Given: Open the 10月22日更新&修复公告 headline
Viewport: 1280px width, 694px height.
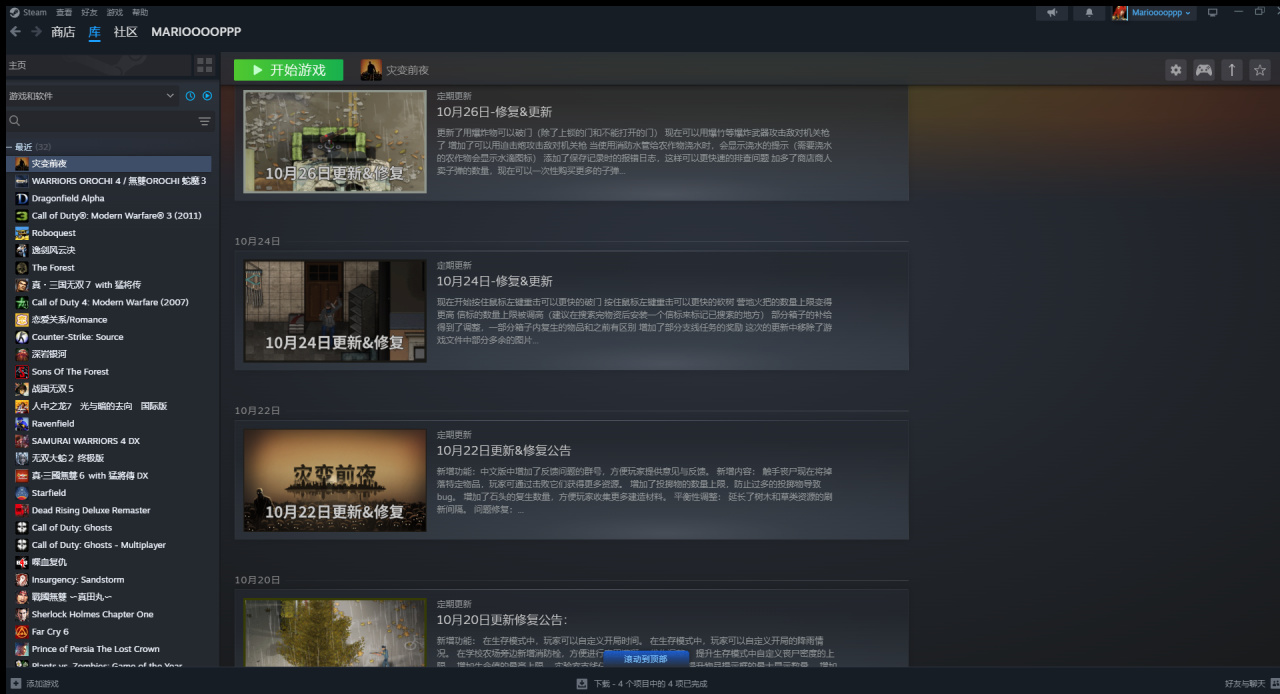Looking at the screenshot, I should (504, 450).
